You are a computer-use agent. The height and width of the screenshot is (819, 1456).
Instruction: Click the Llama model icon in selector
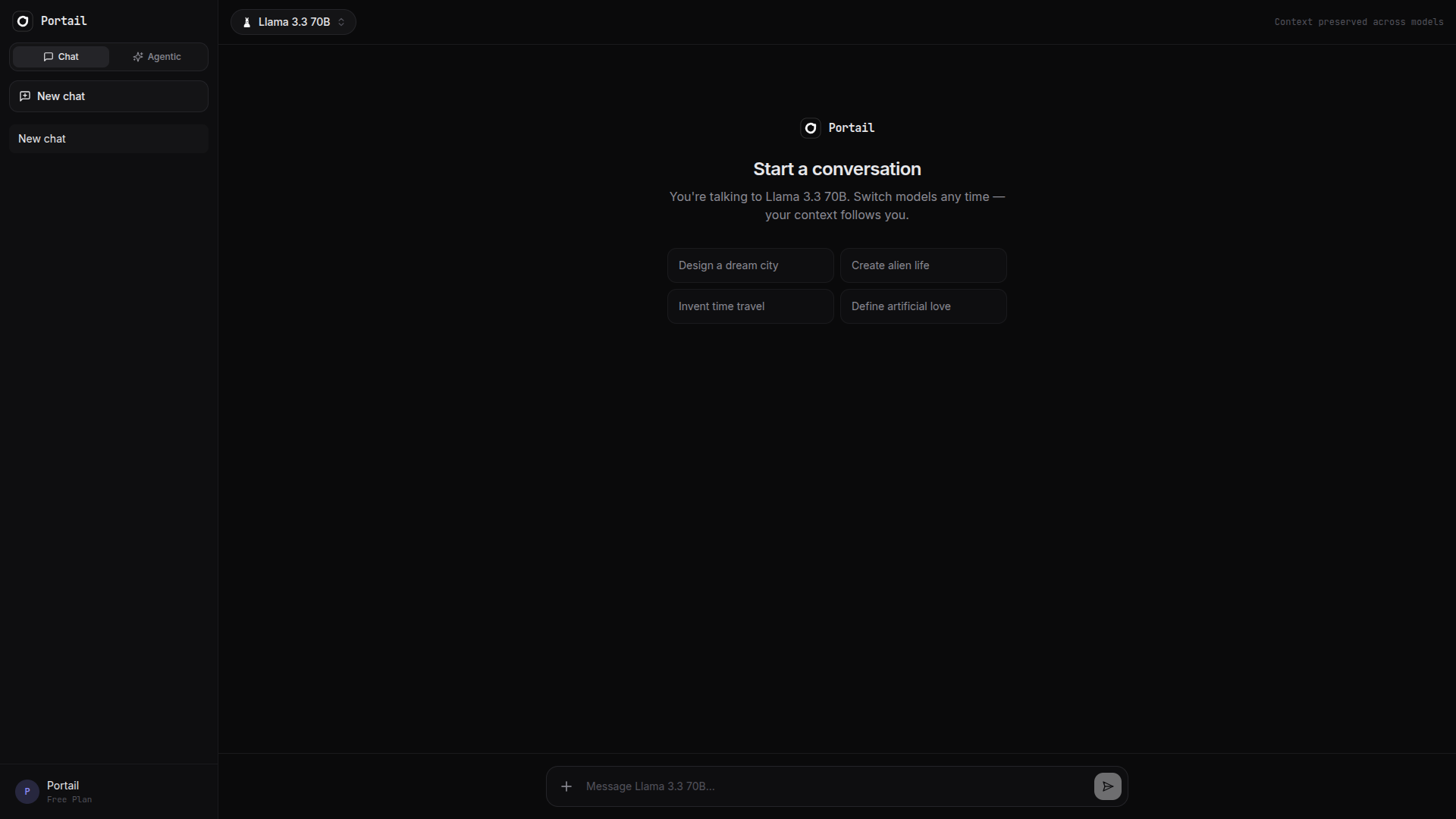tap(246, 22)
